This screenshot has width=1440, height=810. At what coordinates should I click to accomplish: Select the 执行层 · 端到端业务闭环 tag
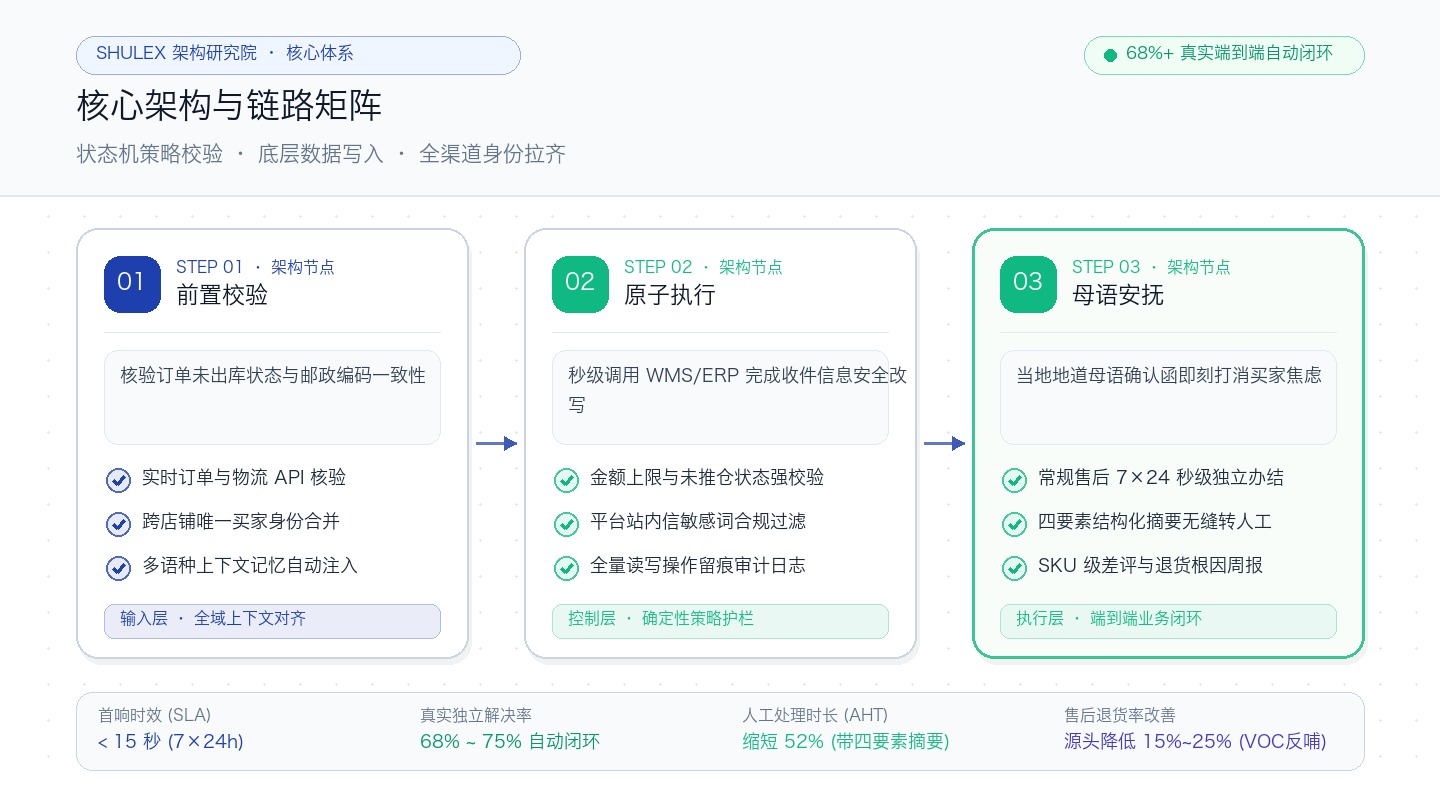tap(1168, 621)
